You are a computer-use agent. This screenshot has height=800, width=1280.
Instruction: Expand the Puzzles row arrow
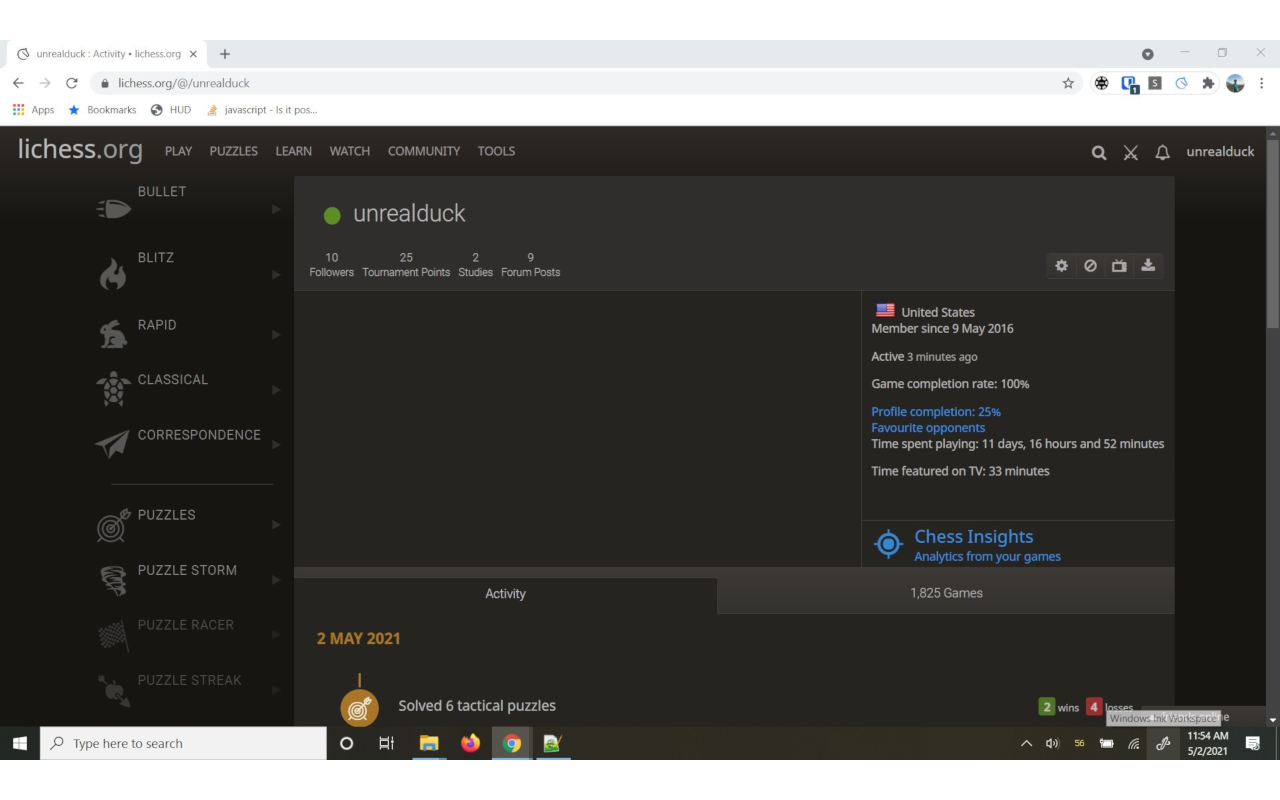coord(276,524)
